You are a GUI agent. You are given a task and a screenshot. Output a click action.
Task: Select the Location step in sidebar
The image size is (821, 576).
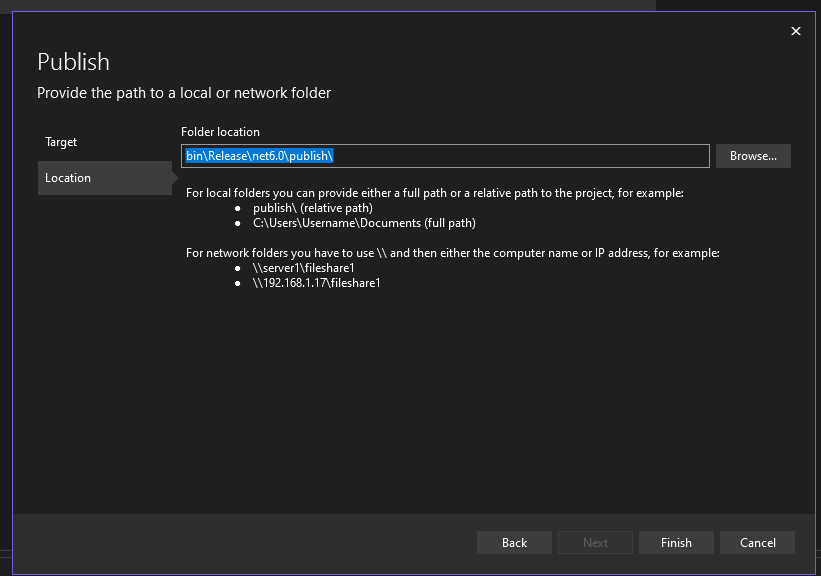(68, 178)
